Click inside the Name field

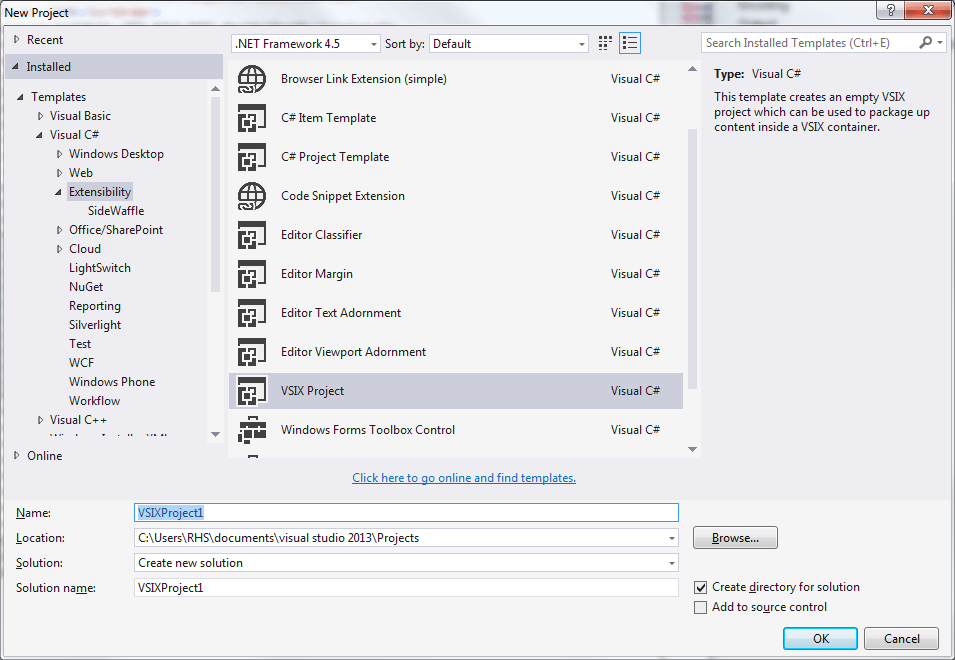coord(400,512)
